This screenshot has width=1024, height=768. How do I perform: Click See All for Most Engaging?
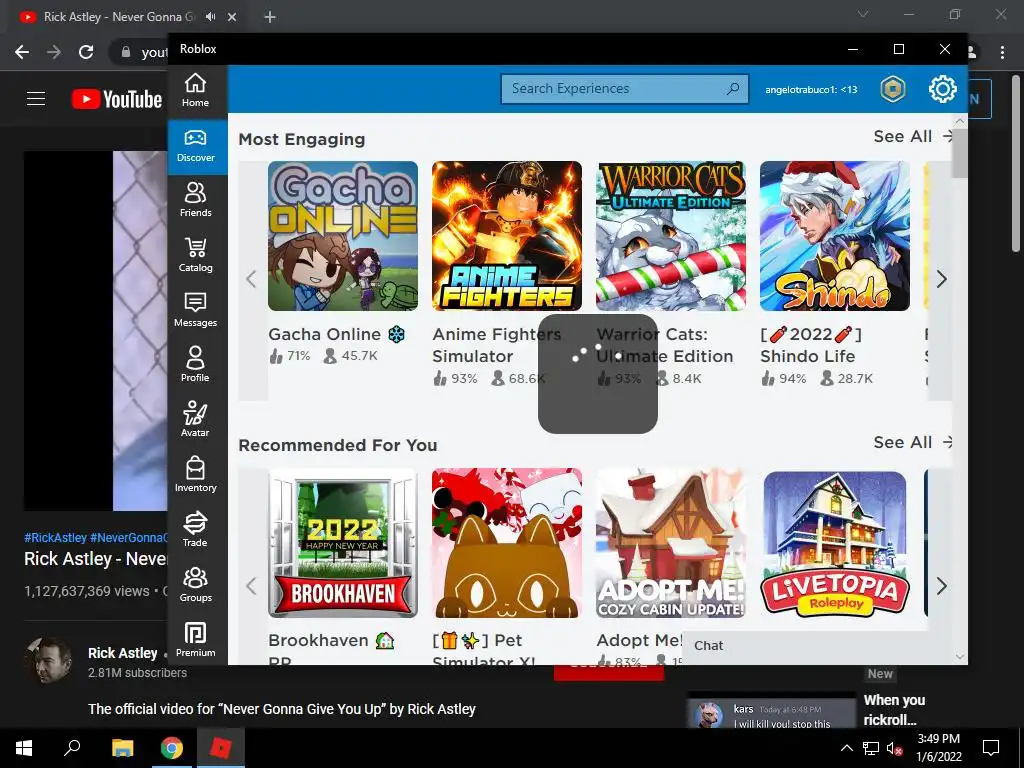(912, 136)
